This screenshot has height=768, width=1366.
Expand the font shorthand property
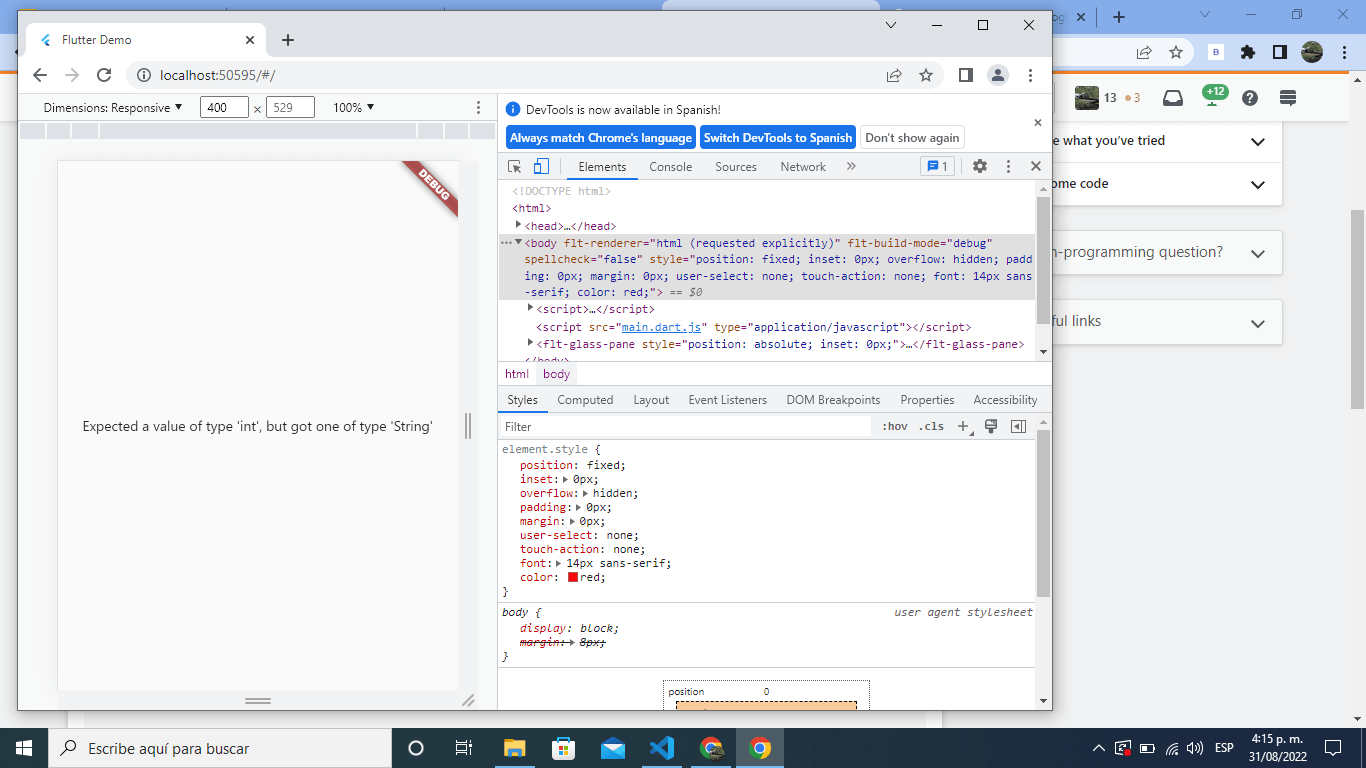[559, 563]
